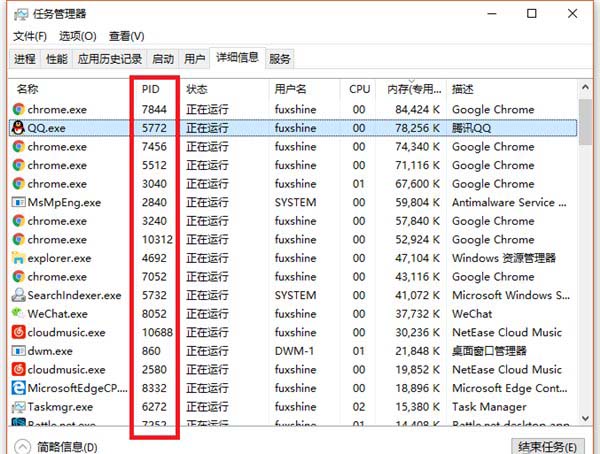This screenshot has width=600, height=454.
Task: Click the Chrome icon for PID 5512
Action: coord(18,165)
